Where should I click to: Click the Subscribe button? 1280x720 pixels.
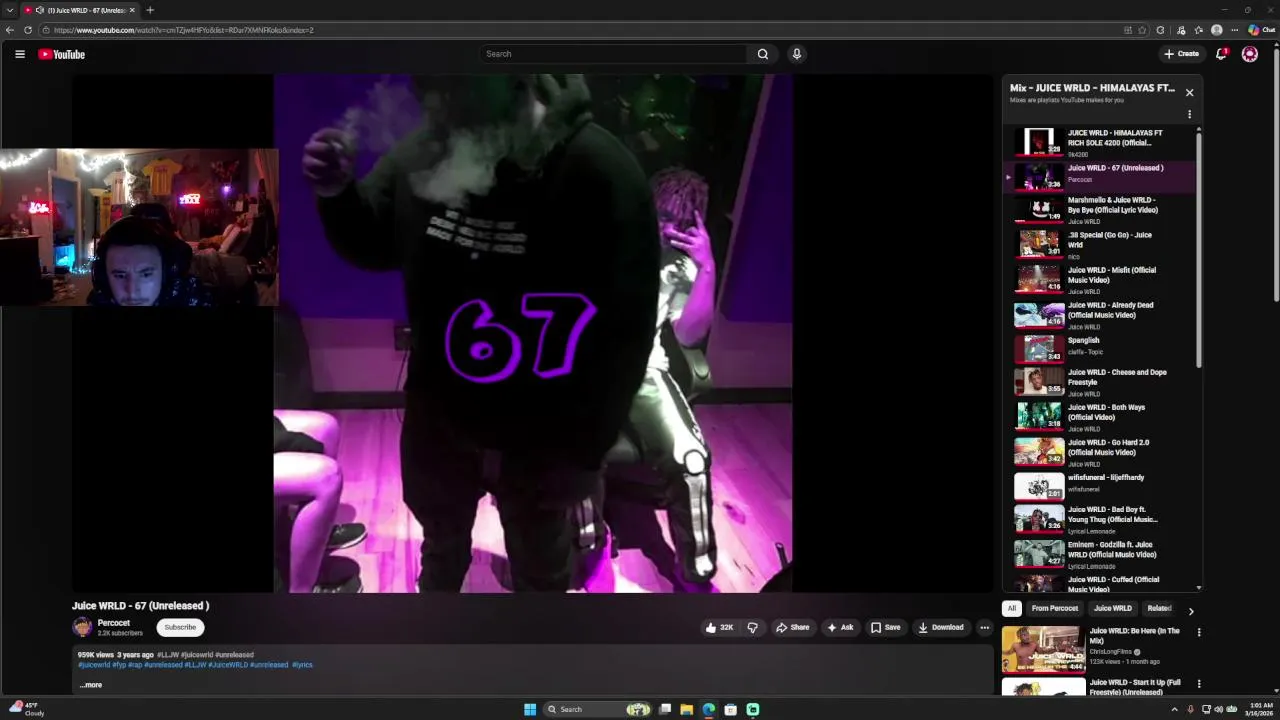[x=180, y=627]
